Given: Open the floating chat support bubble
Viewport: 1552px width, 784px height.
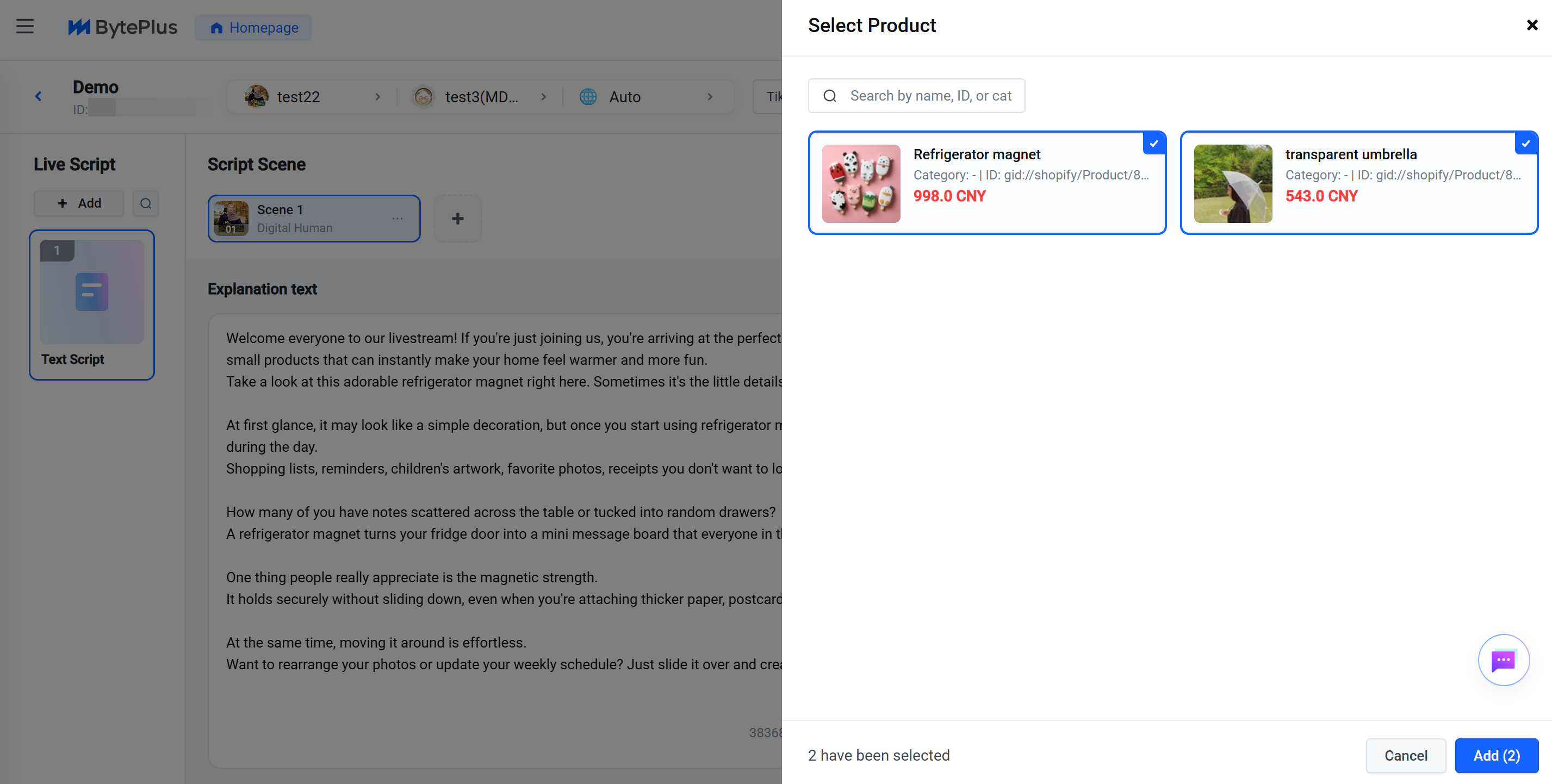Looking at the screenshot, I should [x=1503, y=660].
